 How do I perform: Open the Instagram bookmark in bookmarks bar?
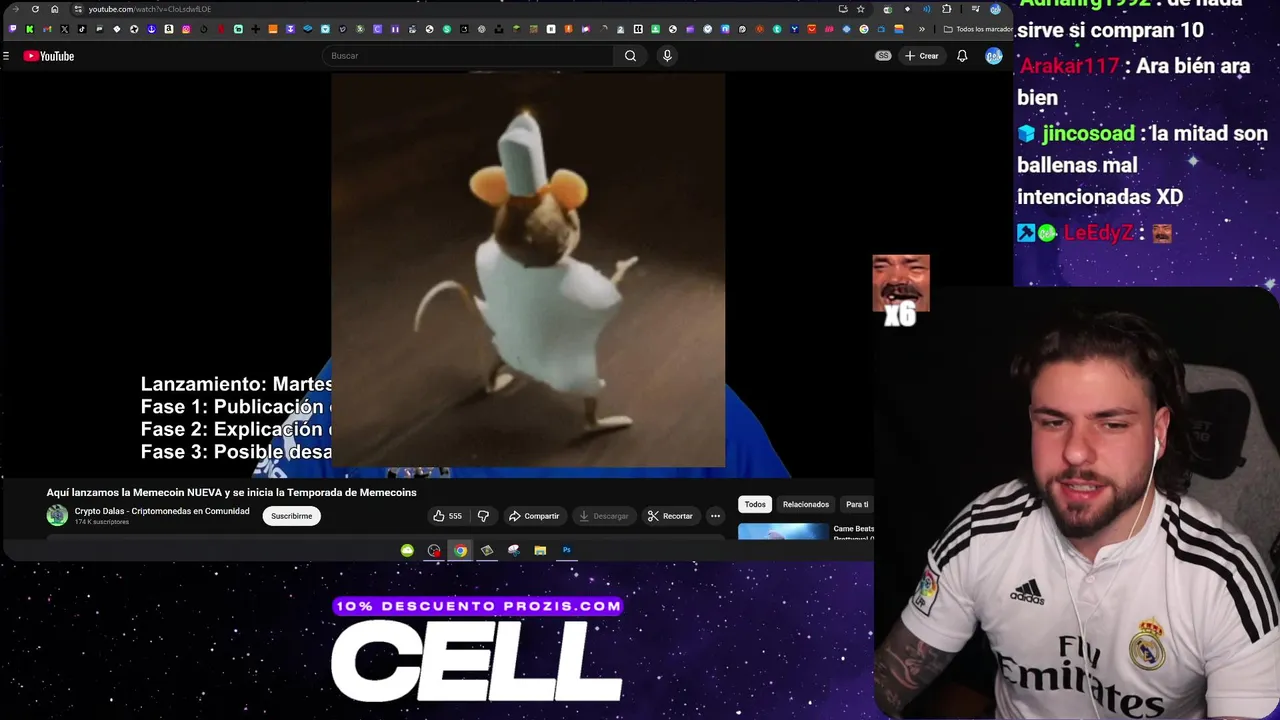pos(186,29)
